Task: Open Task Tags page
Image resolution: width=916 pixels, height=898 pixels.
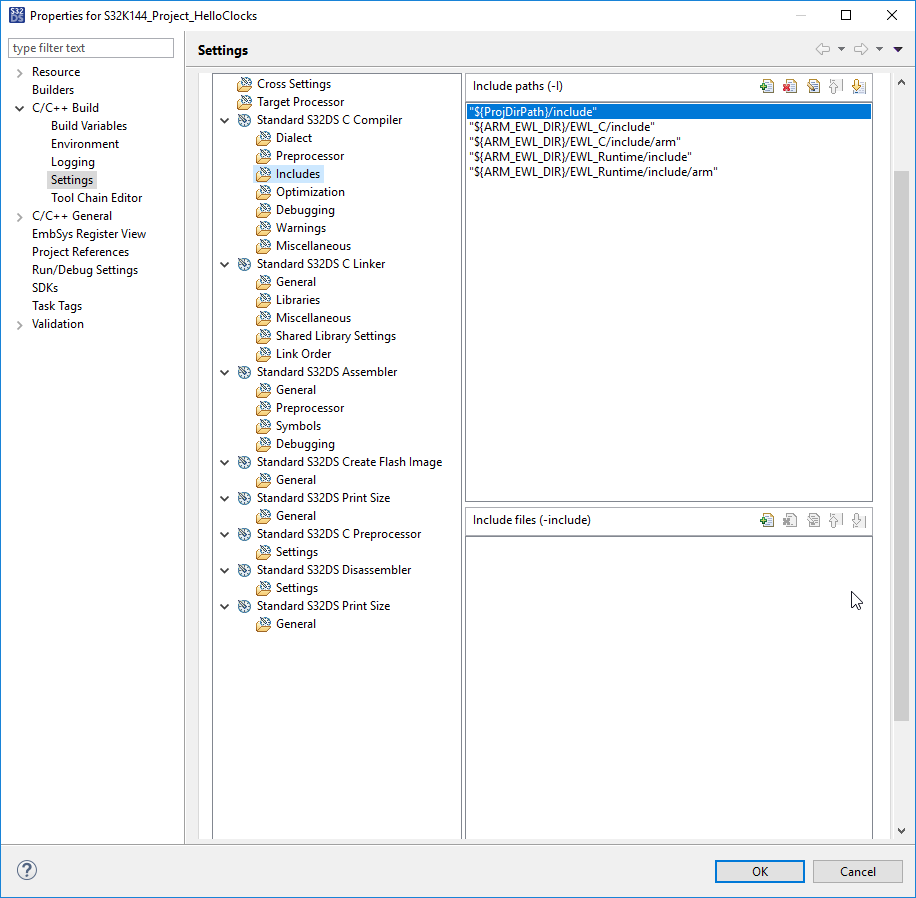Action: (x=57, y=306)
